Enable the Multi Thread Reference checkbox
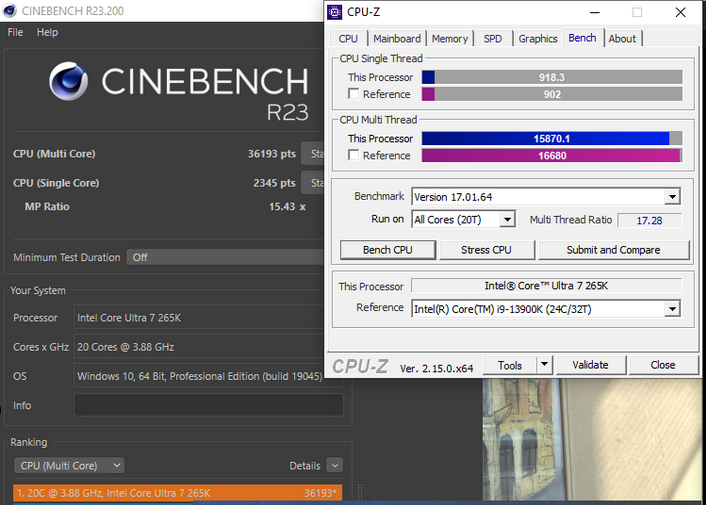The width and height of the screenshot is (706, 505). pos(353,155)
